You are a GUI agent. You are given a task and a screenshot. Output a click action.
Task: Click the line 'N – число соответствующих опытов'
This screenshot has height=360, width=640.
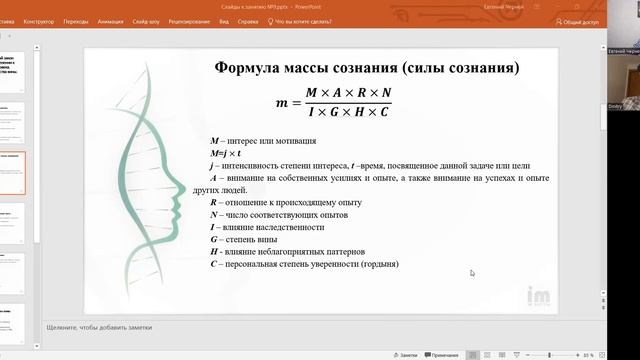click(x=279, y=215)
